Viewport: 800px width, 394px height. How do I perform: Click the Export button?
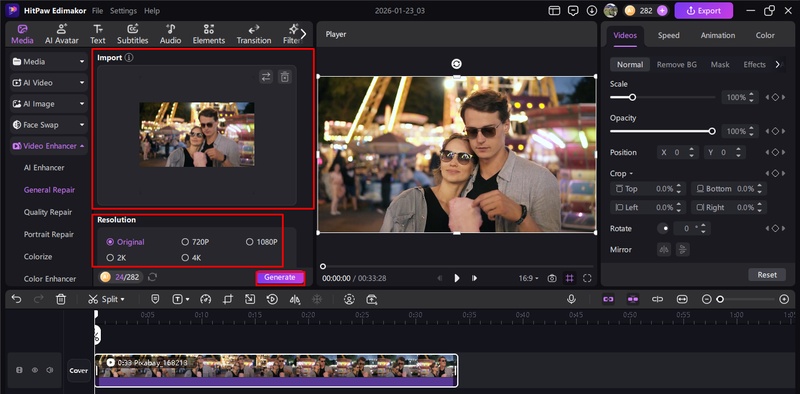click(704, 10)
